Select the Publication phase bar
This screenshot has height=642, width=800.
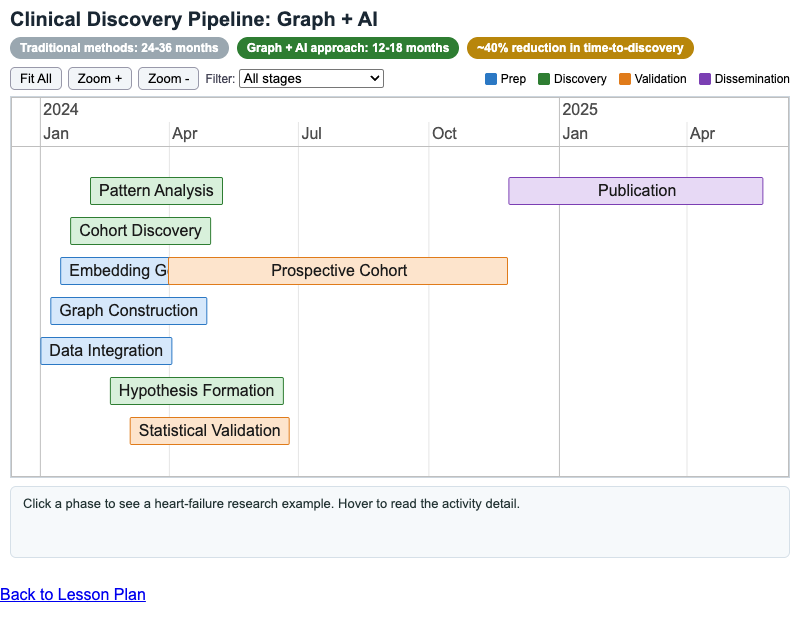click(636, 191)
